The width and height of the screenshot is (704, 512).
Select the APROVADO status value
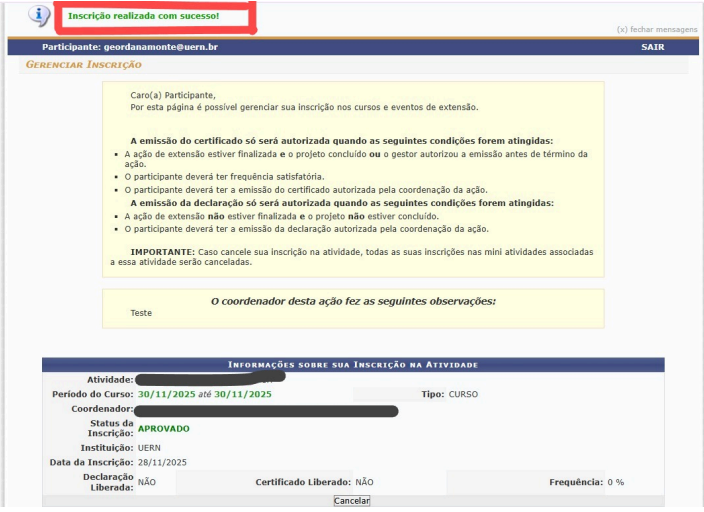[163, 429]
